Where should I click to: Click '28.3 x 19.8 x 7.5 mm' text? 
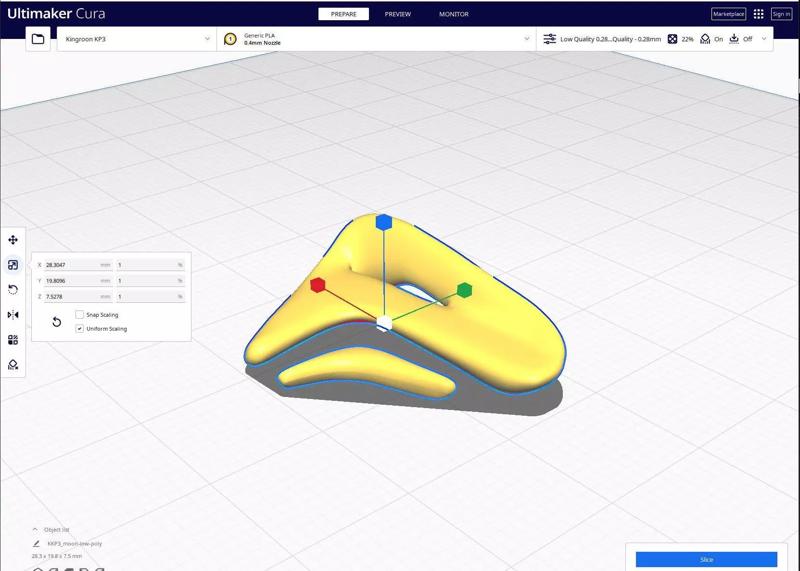pos(57,556)
